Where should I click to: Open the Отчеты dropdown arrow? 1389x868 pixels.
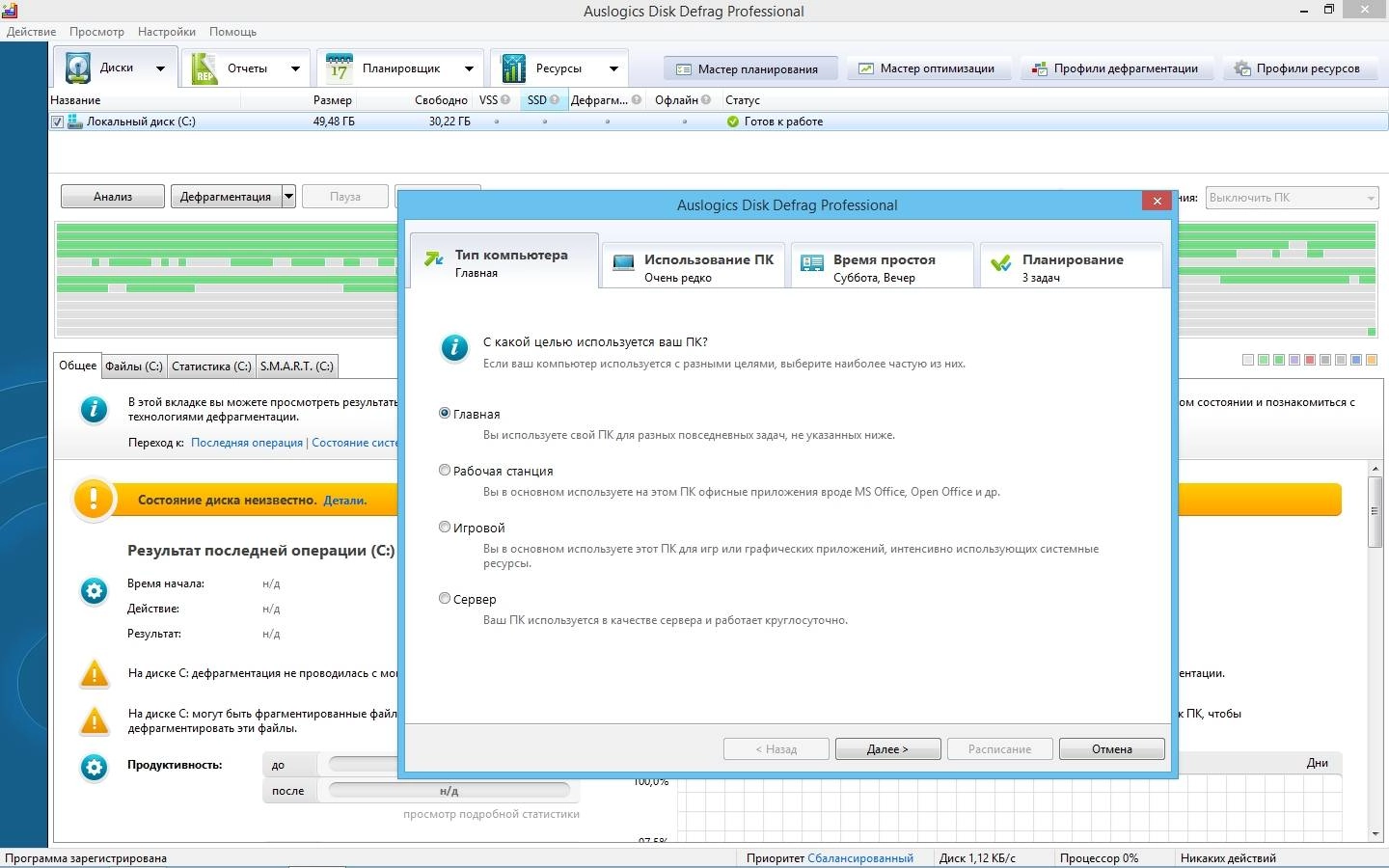tap(295, 68)
